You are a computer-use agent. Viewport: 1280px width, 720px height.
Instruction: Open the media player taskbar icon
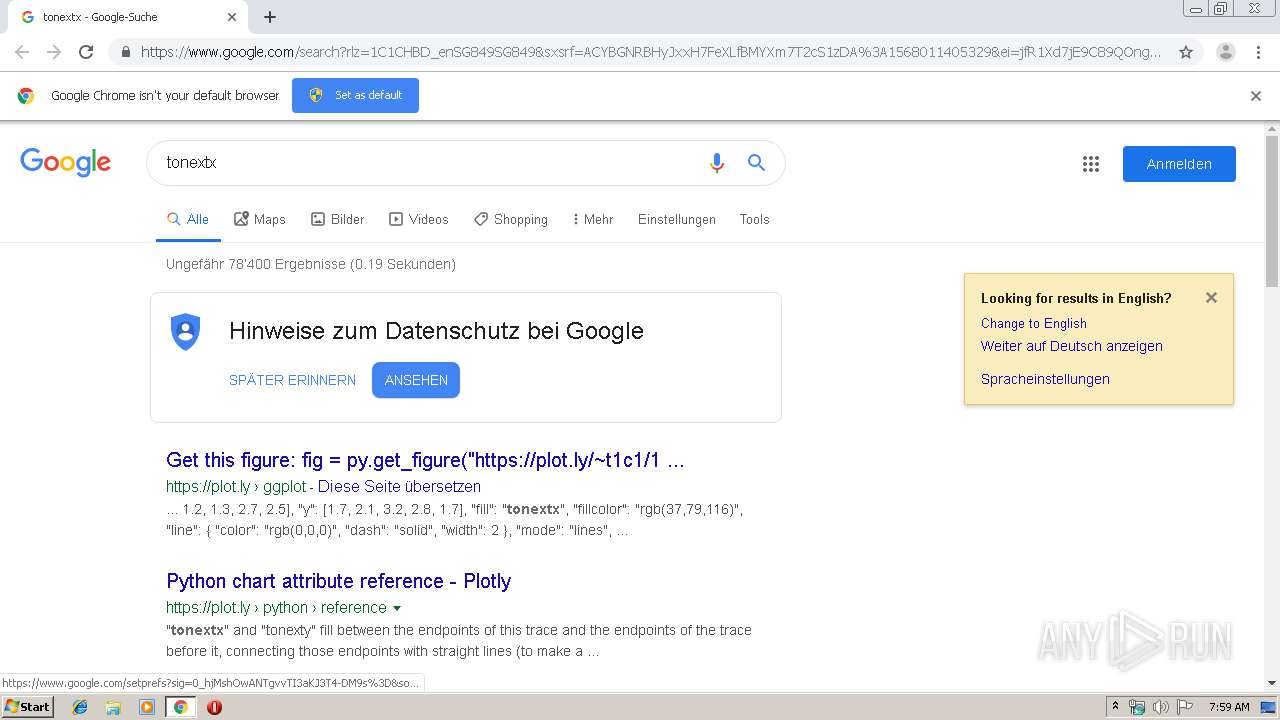pos(147,707)
